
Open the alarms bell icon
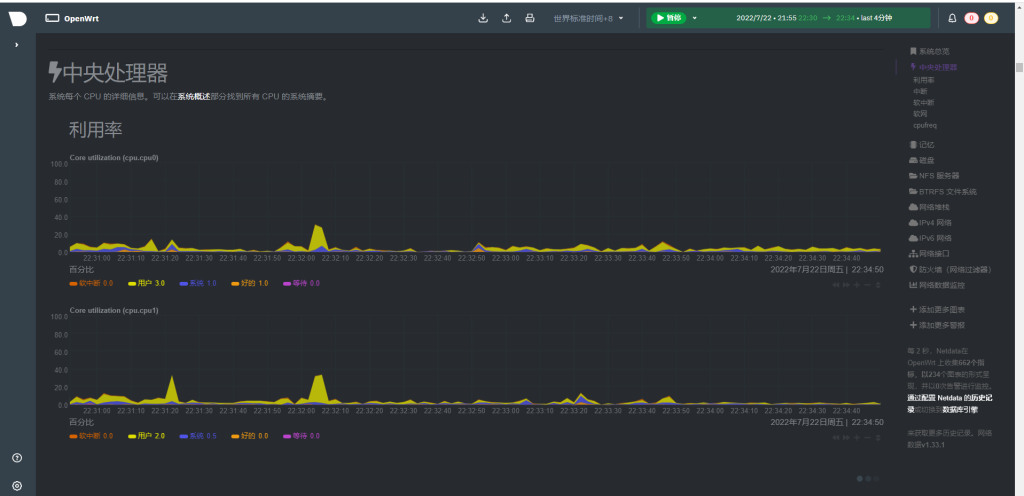(x=952, y=18)
